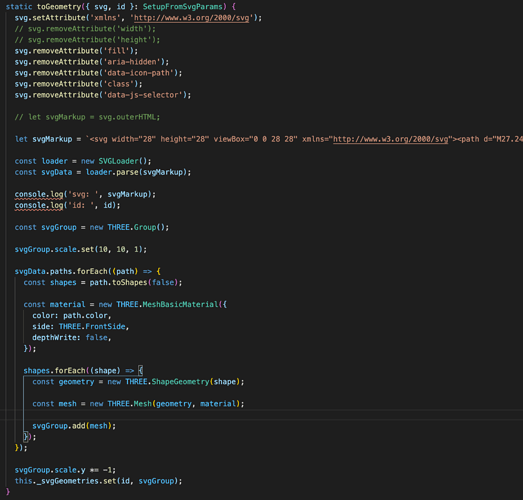Click the 'data-icon-path' string literal

[138, 73]
